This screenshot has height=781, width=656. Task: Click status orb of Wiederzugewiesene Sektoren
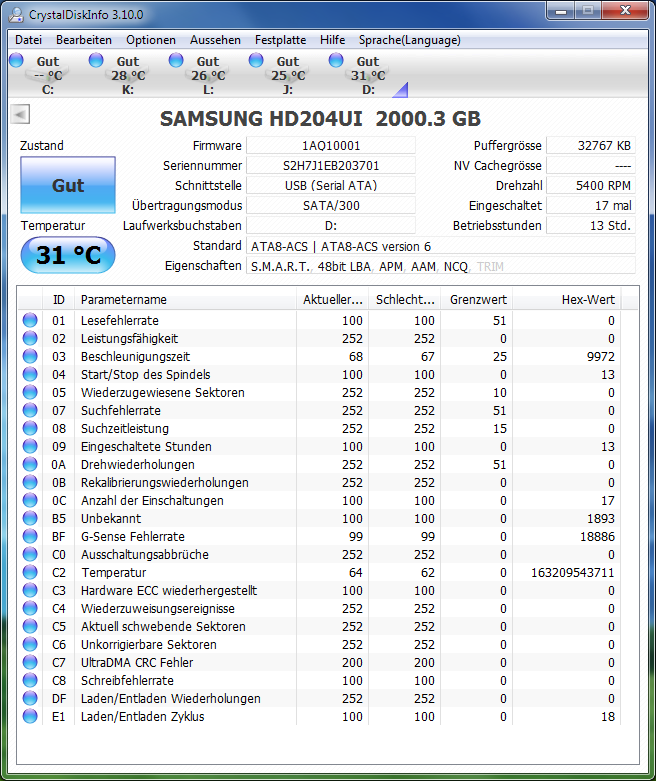[x=30, y=392]
